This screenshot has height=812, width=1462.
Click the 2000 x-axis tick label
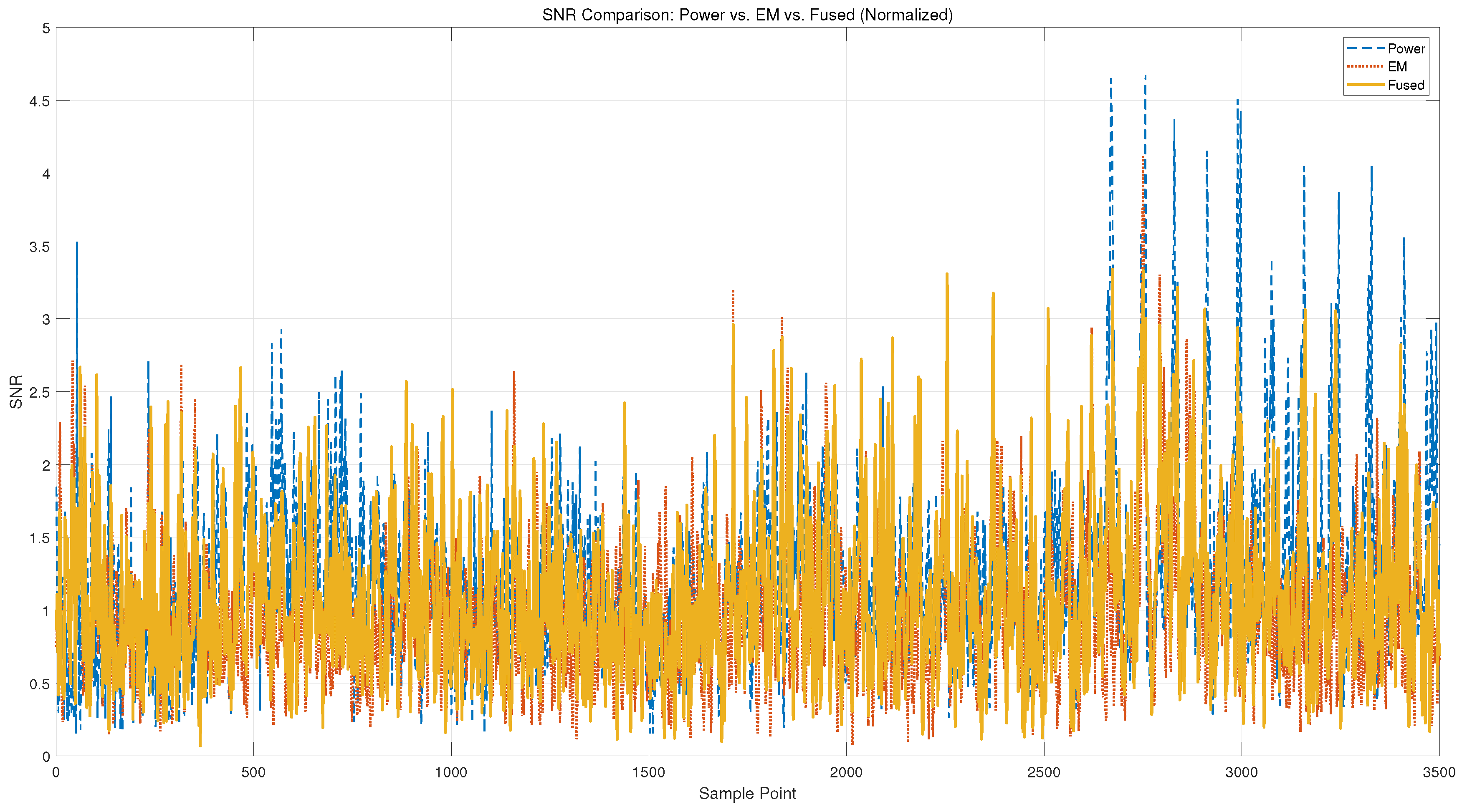846,772
